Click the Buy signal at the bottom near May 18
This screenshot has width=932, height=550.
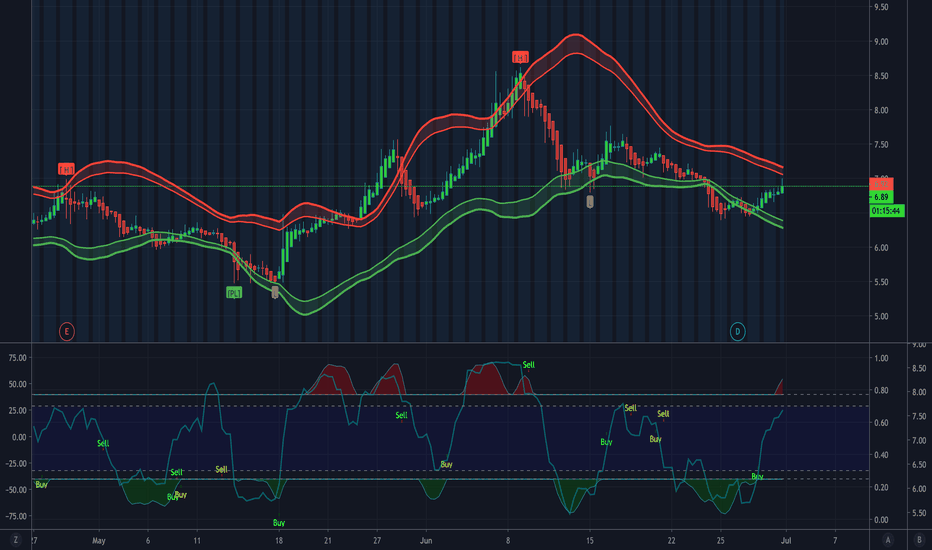tap(279, 523)
